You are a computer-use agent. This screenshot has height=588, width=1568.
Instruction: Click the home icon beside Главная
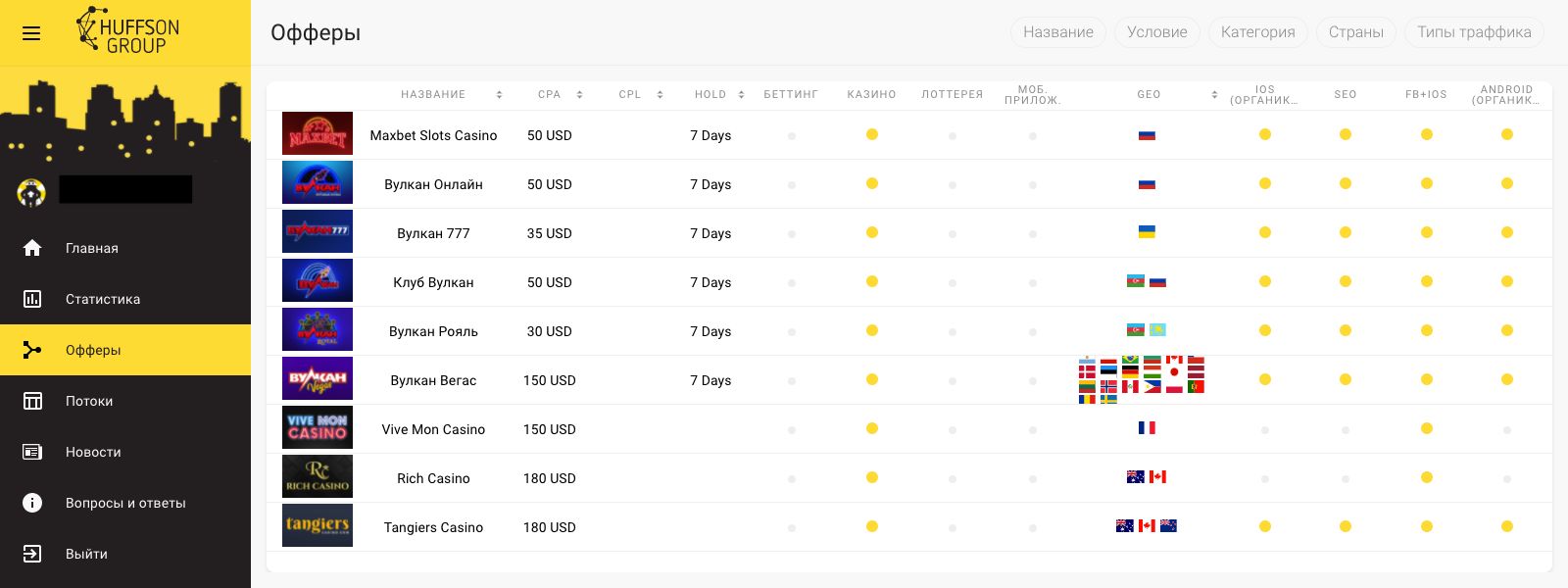click(32, 248)
